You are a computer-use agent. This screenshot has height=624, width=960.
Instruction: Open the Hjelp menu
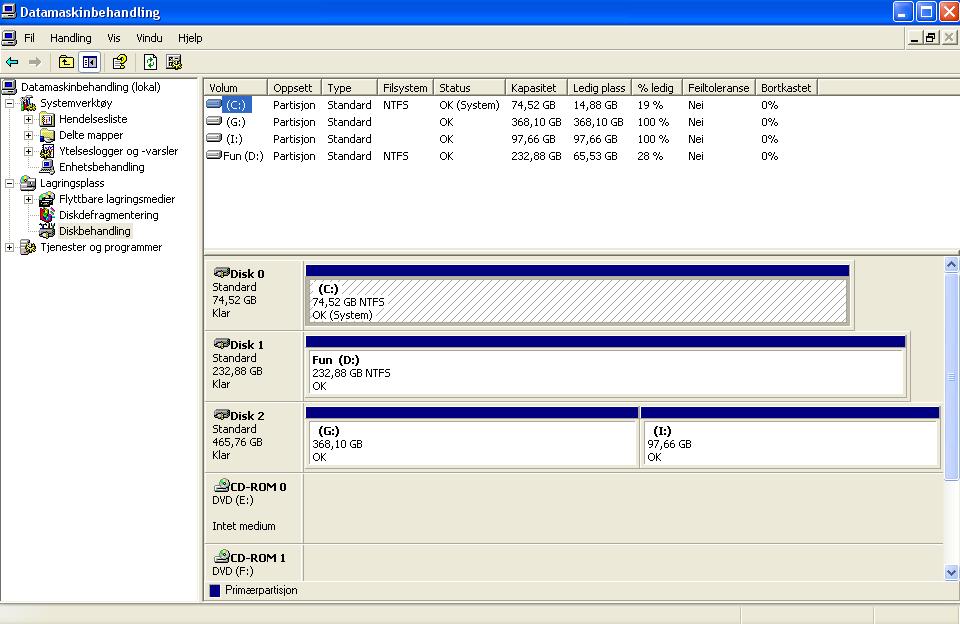190,38
